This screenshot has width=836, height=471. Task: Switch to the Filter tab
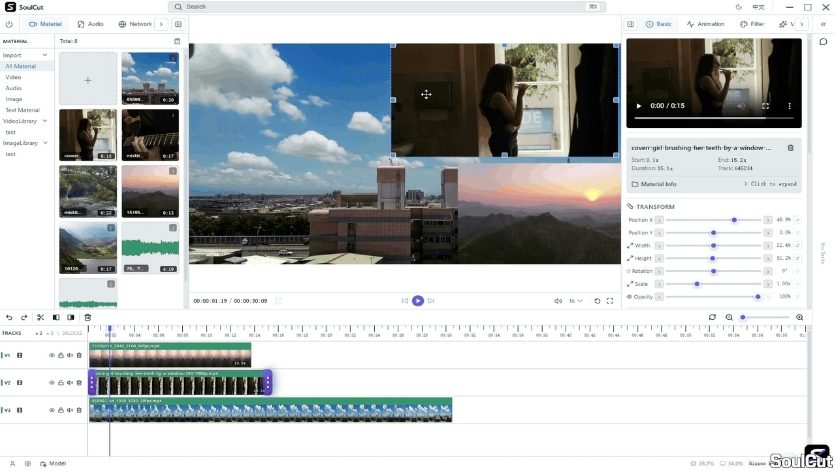click(752, 24)
